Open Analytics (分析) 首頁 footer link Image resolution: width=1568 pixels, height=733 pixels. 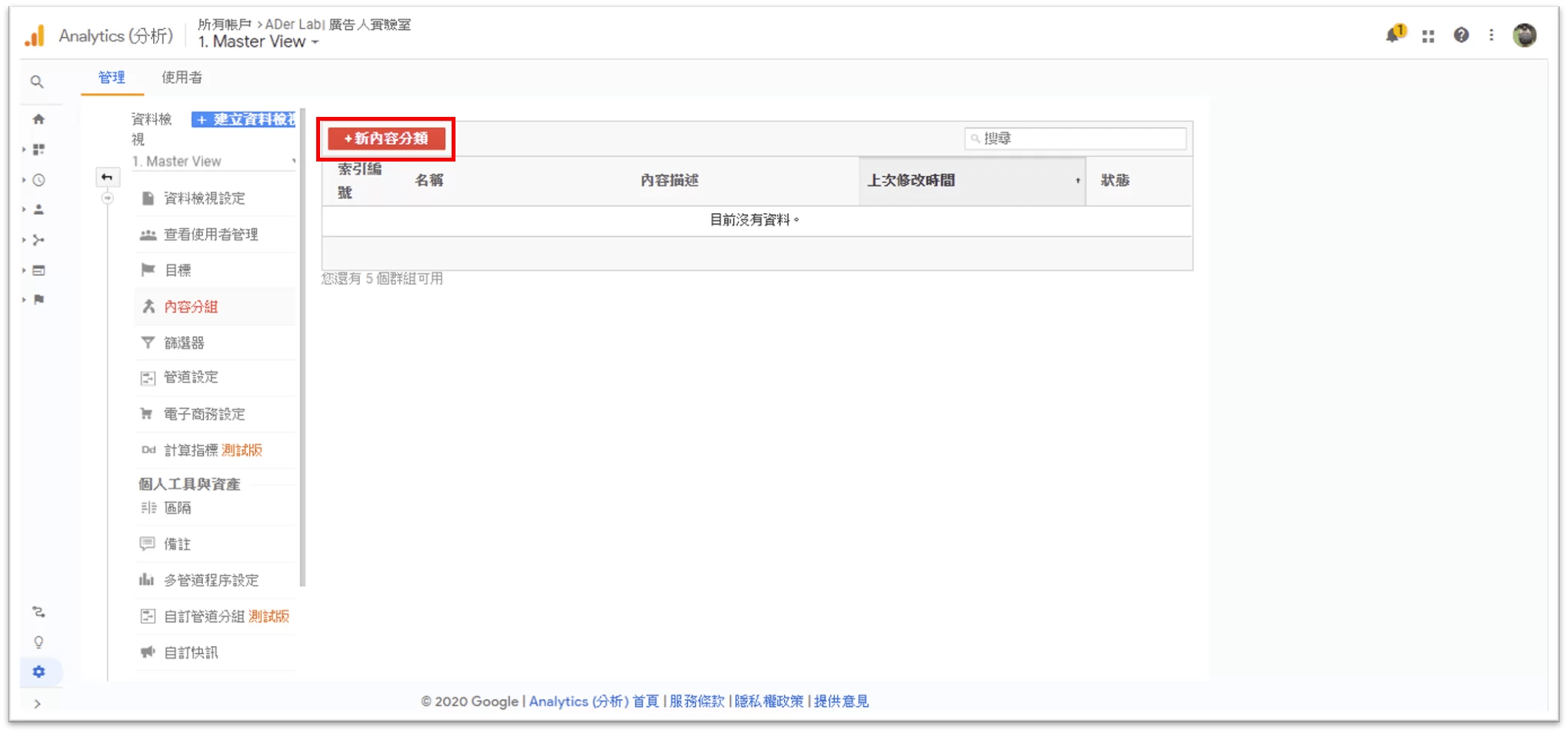point(594,701)
